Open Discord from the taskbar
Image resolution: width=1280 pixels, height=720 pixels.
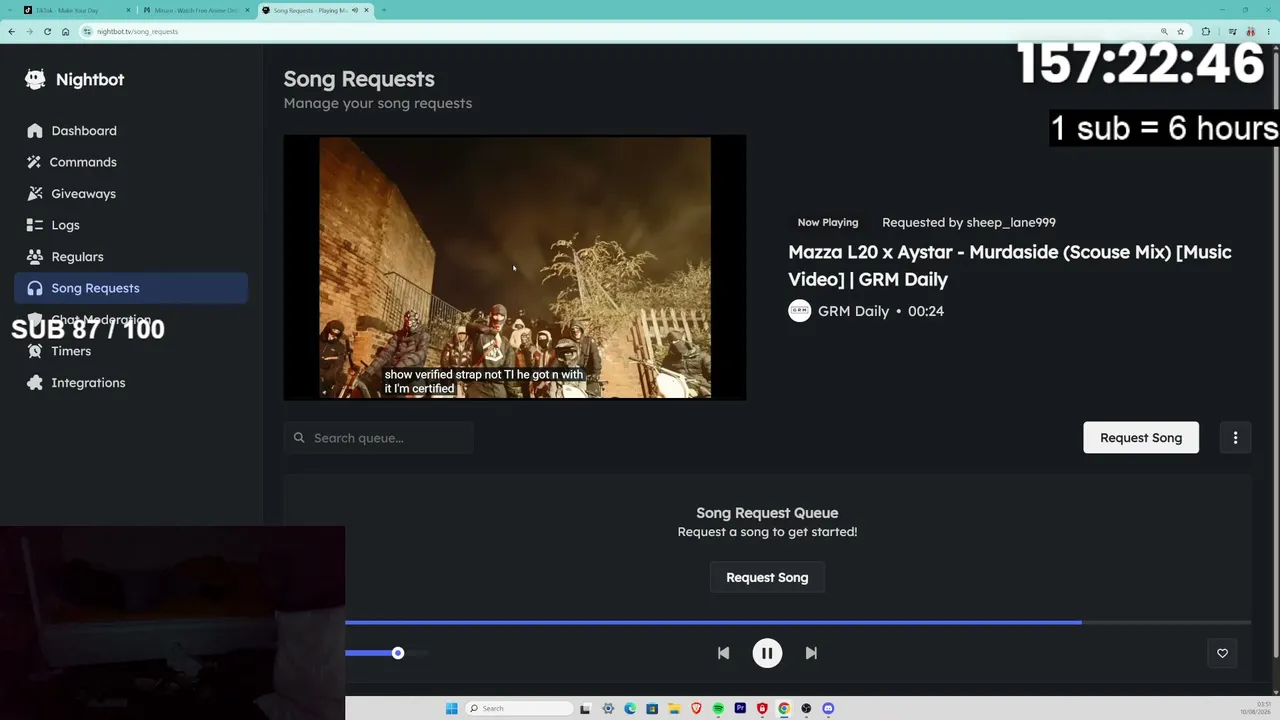(x=828, y=709)
